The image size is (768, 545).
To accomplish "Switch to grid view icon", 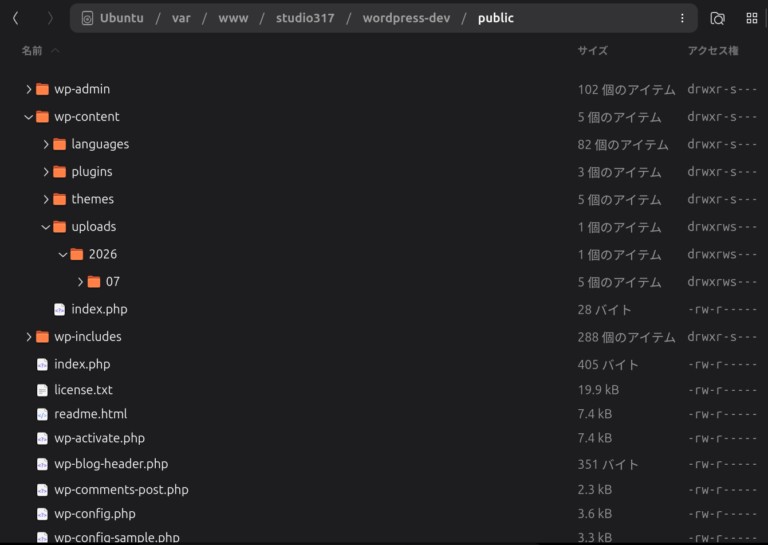I will (752, 19).
